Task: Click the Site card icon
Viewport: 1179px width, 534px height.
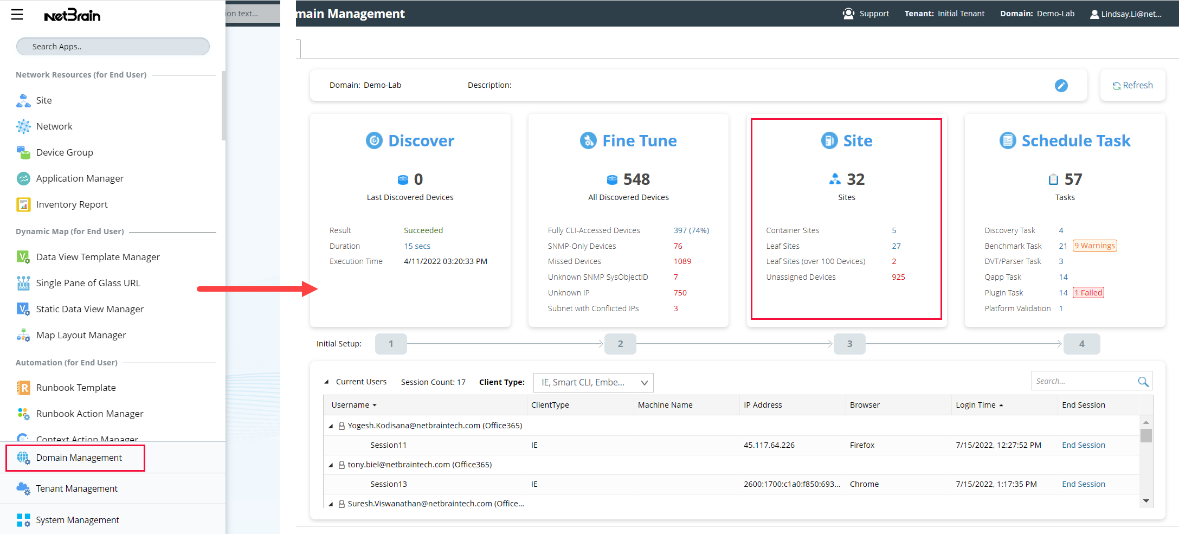Action: [828, 141]
